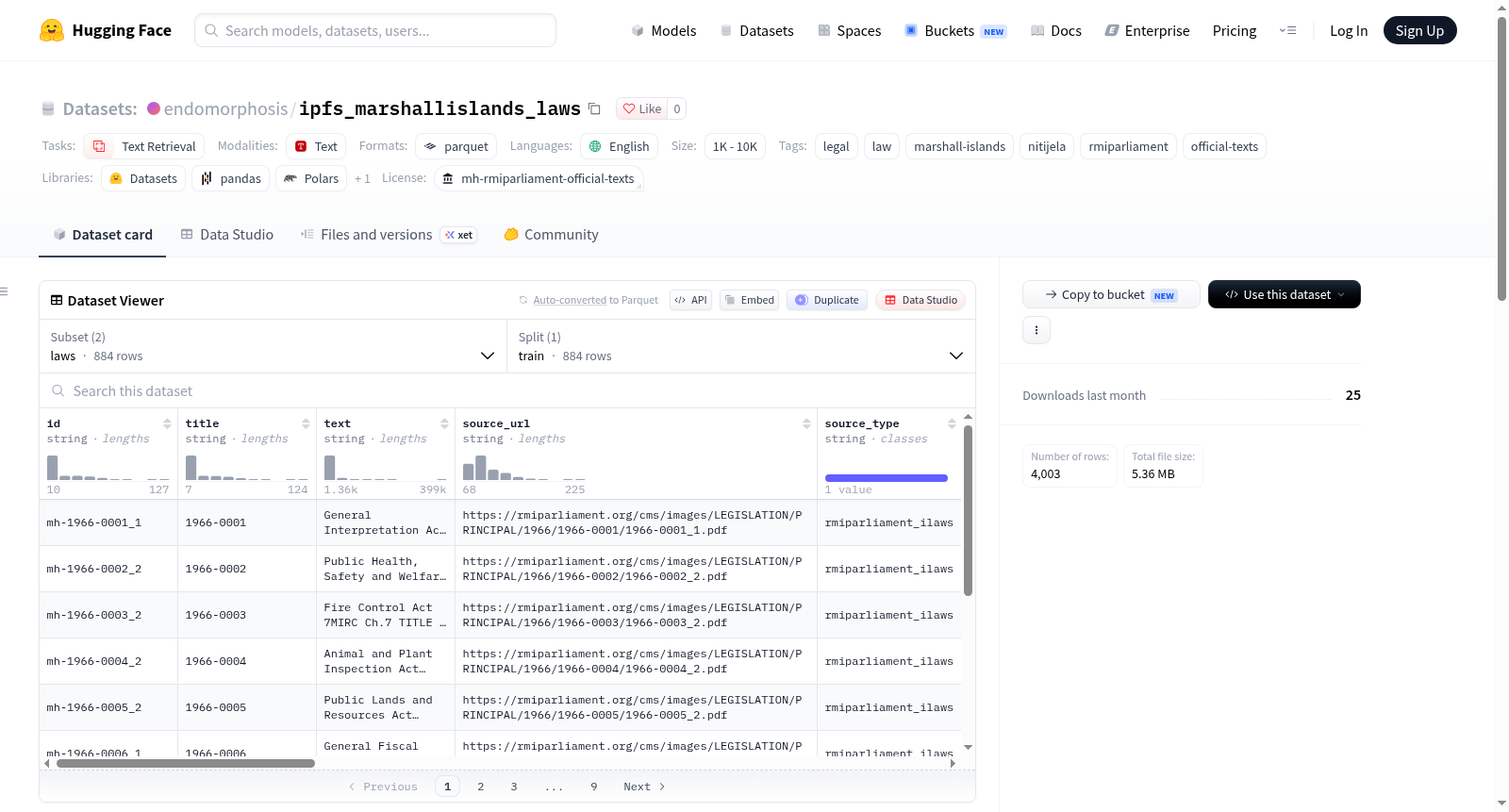Screen dimensions: 1509x812
Task: Click the left sidebar toggle icon
Action: 4,291
